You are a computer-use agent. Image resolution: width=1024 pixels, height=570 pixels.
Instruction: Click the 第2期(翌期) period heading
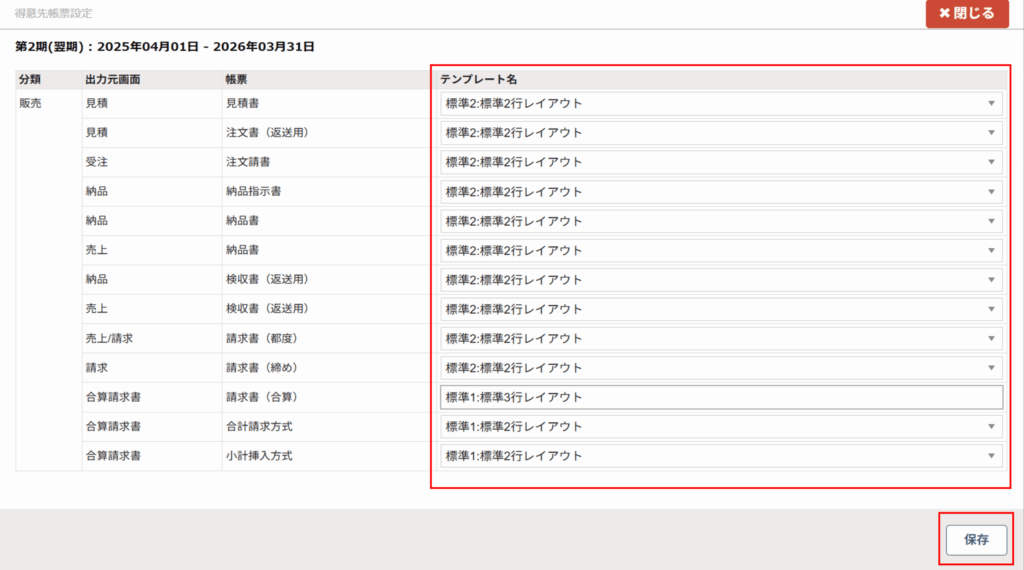[165, 46]
